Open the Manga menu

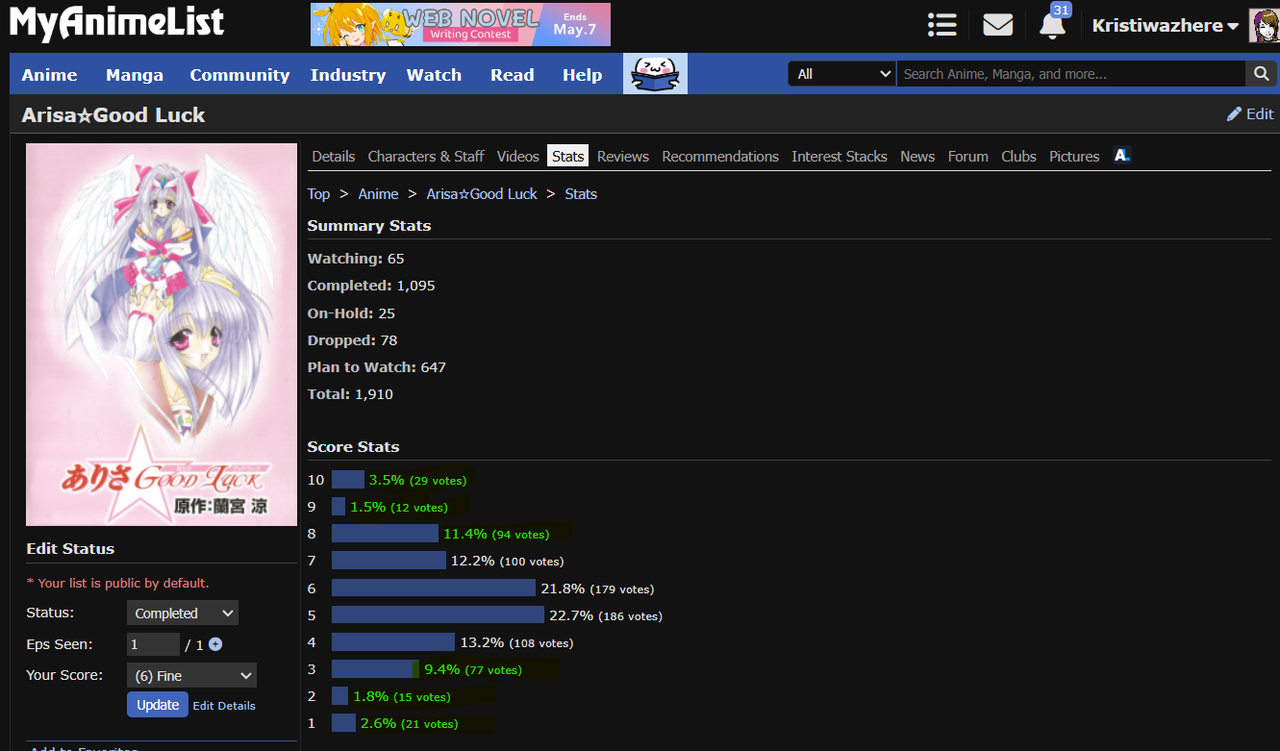click(134, 75)
